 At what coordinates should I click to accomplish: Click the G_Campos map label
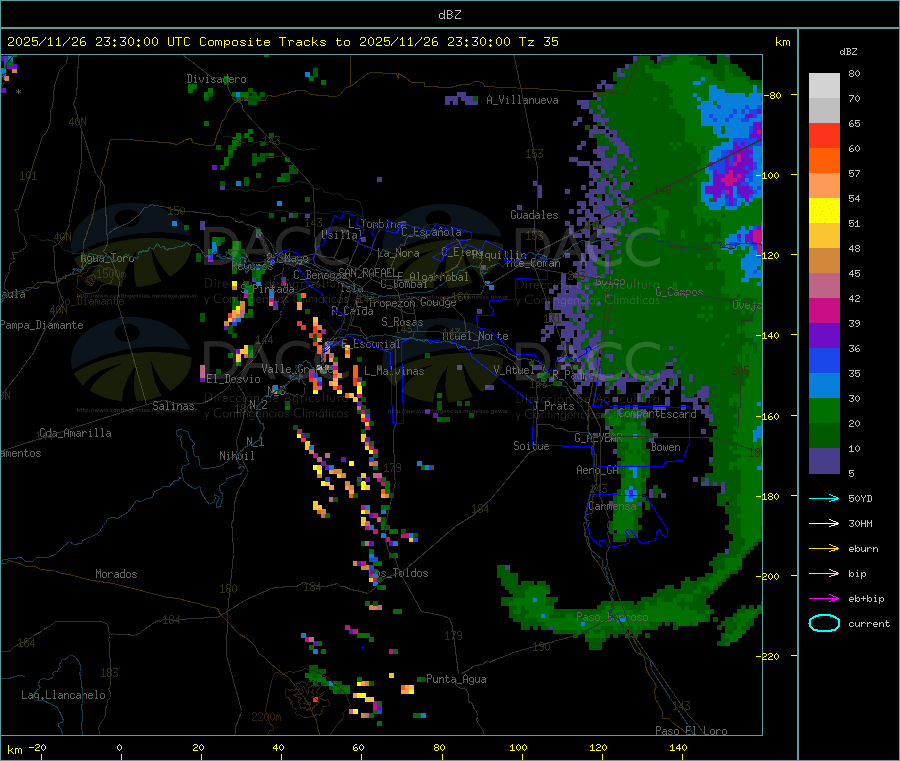[x=680, y=292]
